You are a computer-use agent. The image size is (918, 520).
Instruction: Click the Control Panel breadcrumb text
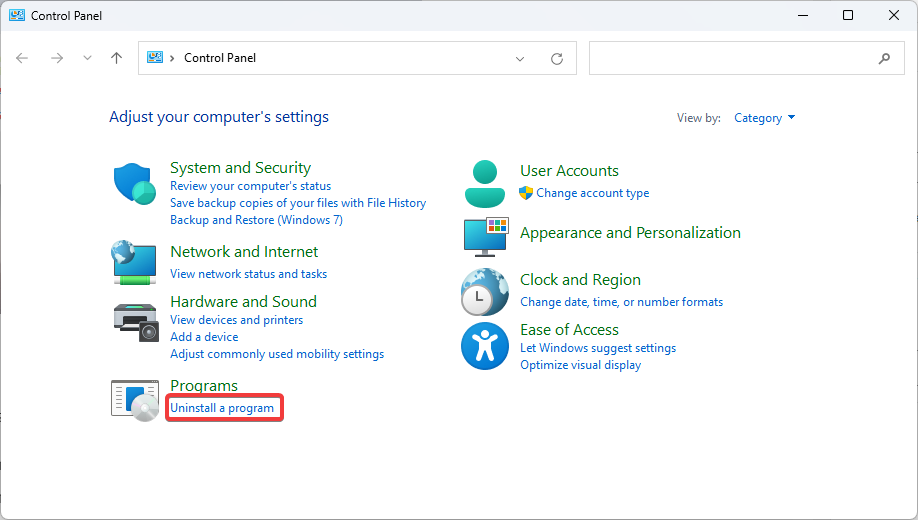pos(220,58)
